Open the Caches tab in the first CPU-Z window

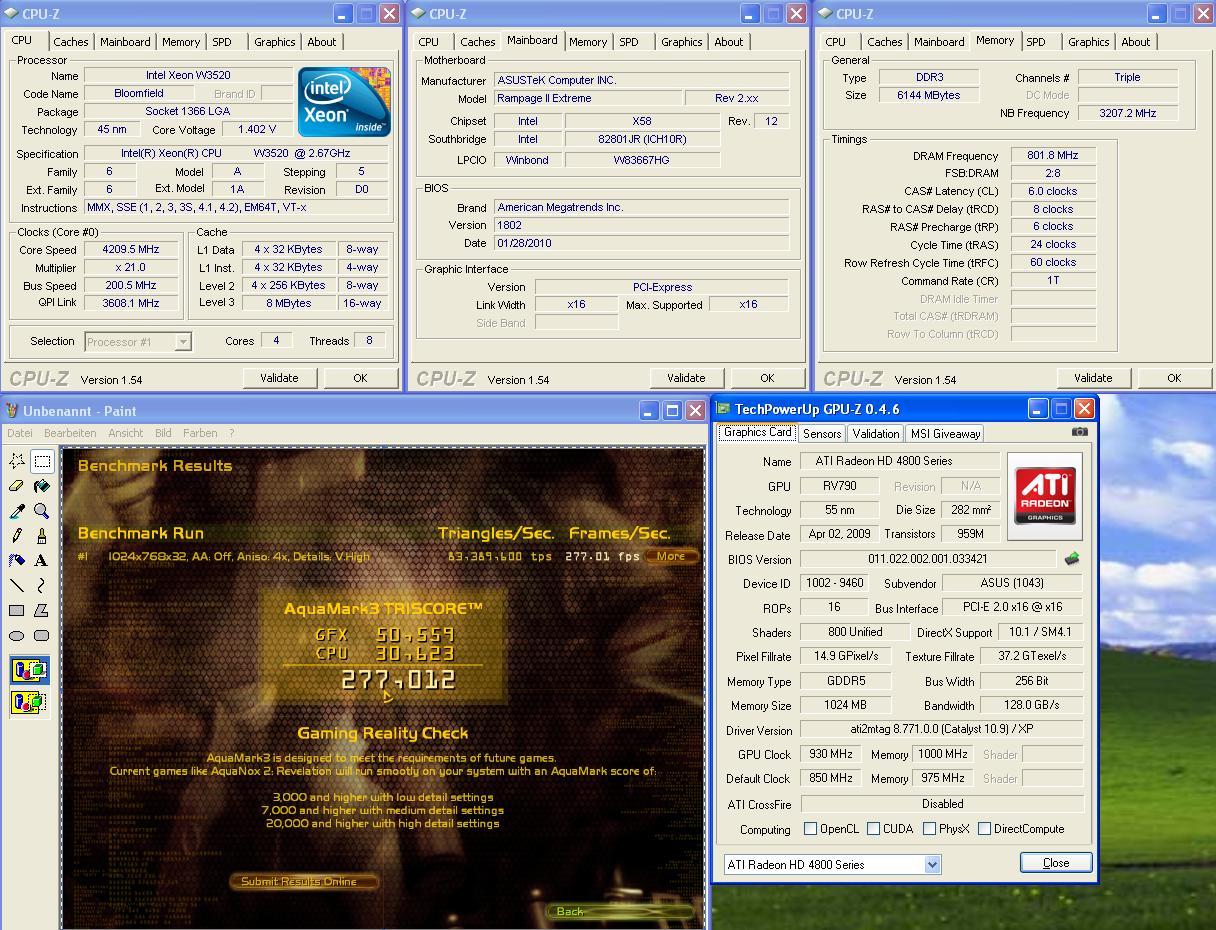point(71,42)
